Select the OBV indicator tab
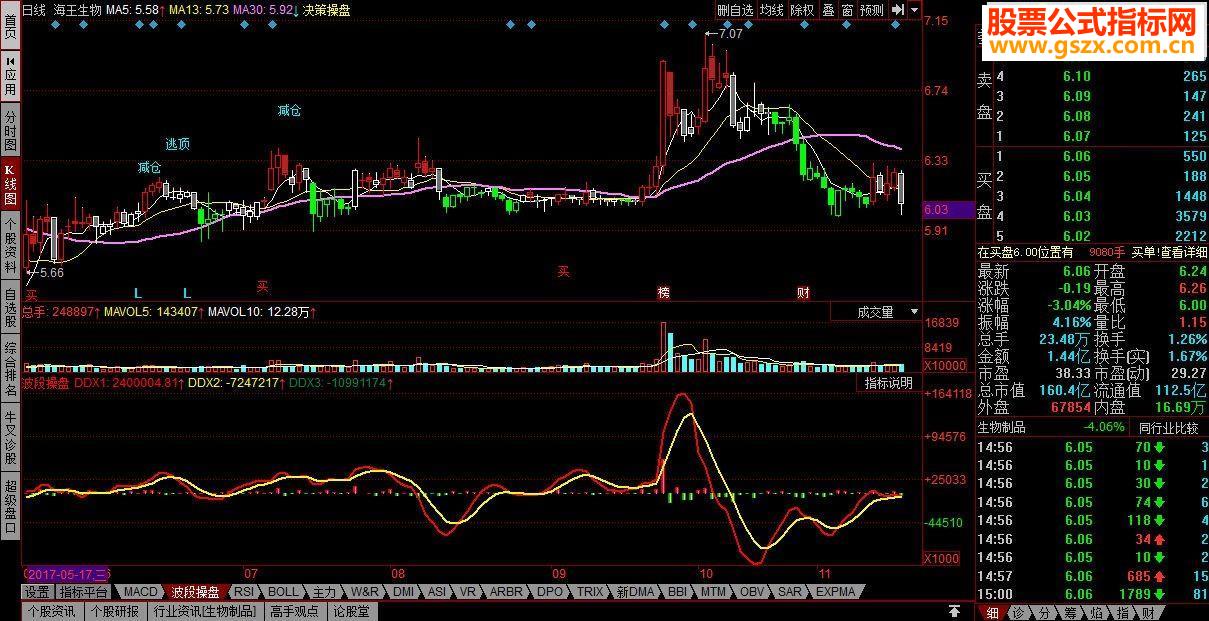The width and height of the screenshot is (1209, 621). 752,592
